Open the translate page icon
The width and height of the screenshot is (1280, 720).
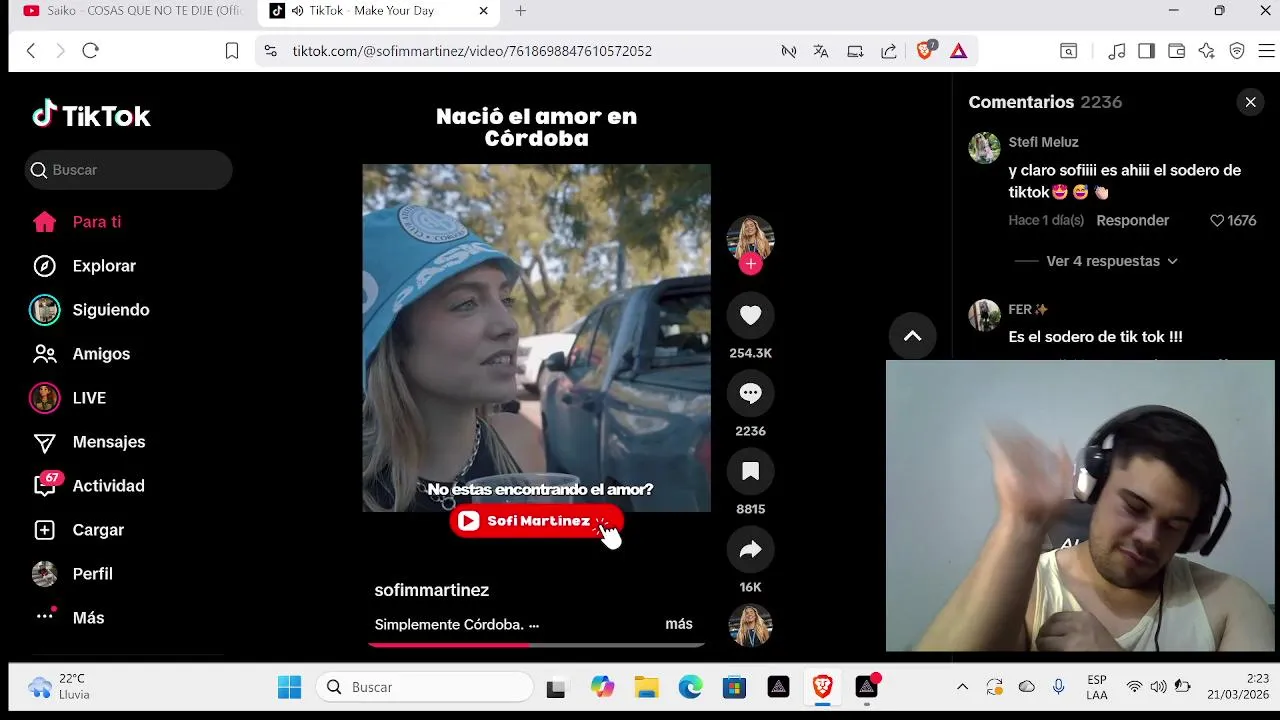point(821,51)
